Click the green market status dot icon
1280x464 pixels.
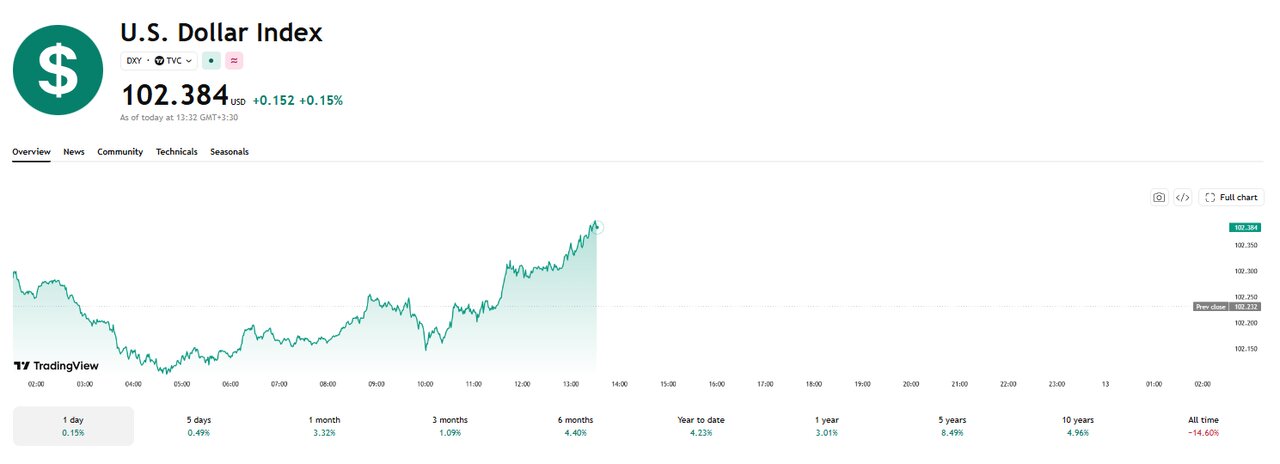(x=211, y=60)
